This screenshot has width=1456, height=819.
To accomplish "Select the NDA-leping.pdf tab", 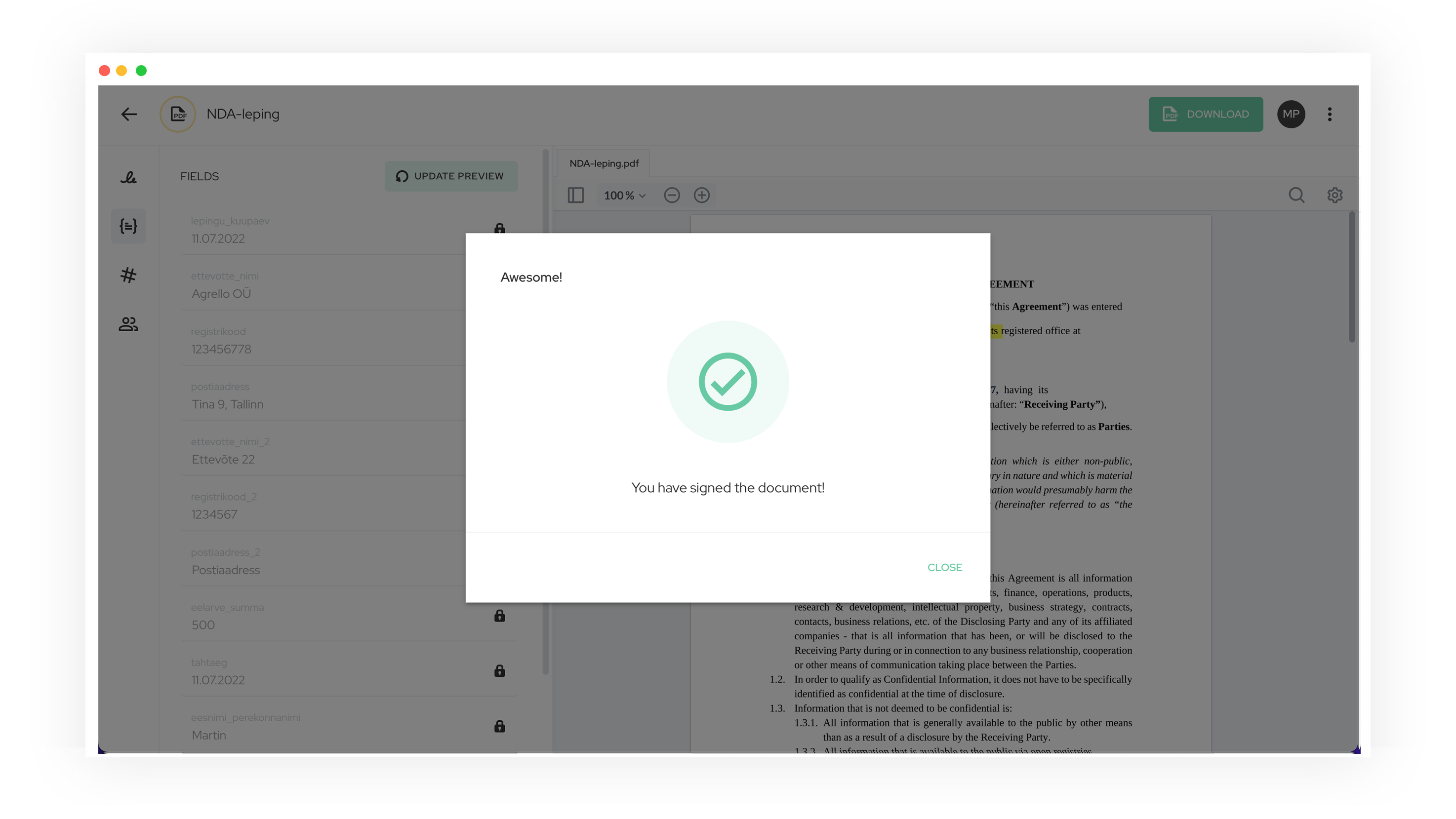I will (x=604, y=163).
